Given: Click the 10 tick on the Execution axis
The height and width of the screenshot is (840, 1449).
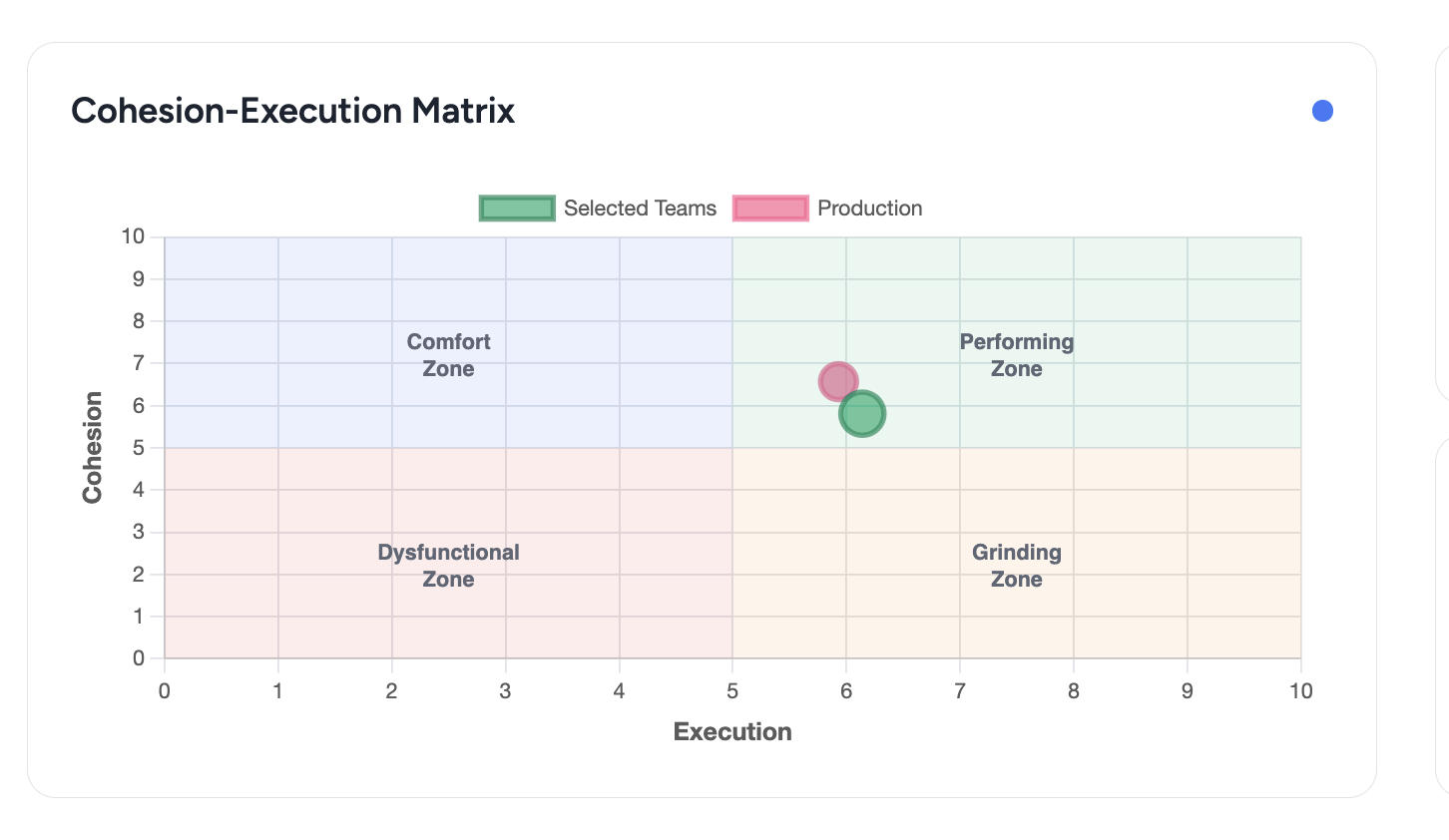Looking at the screenshot, I should (1300, 691).
